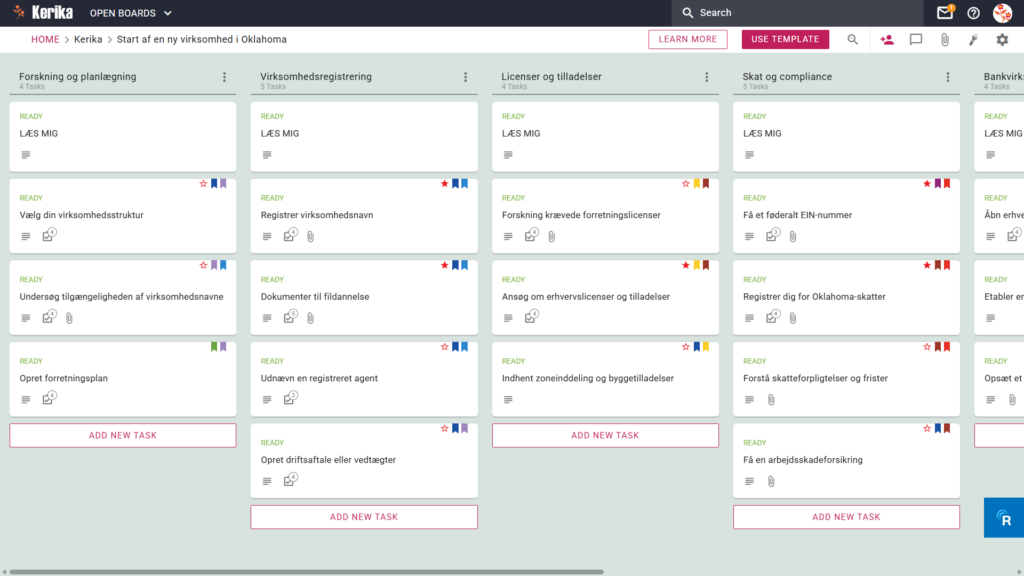The image size is (1024, 576).
Task: Click the board settings gear icon
Action: point(1002,40)
